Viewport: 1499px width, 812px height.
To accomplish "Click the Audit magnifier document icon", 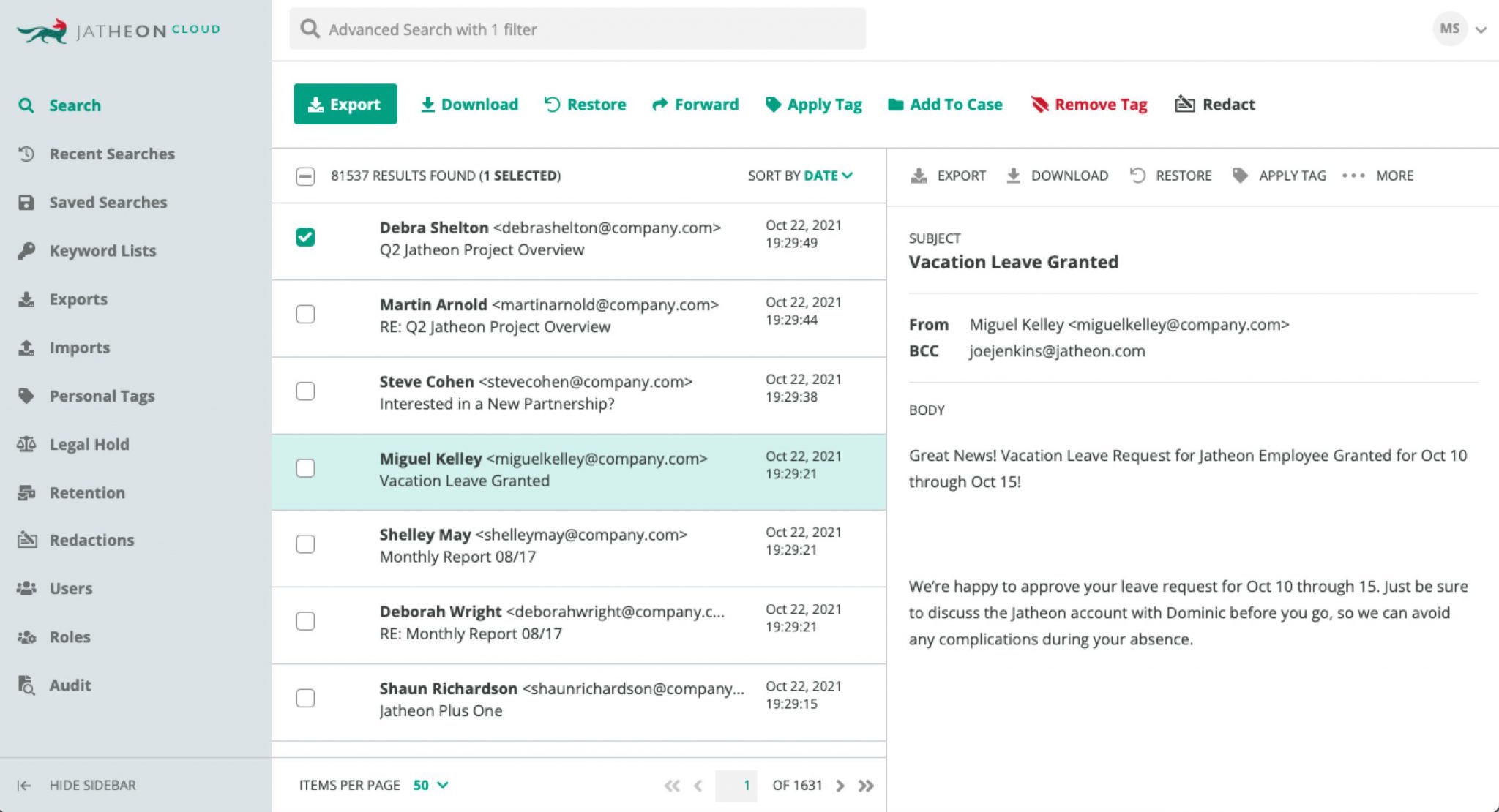I will (x=26, y=685).
